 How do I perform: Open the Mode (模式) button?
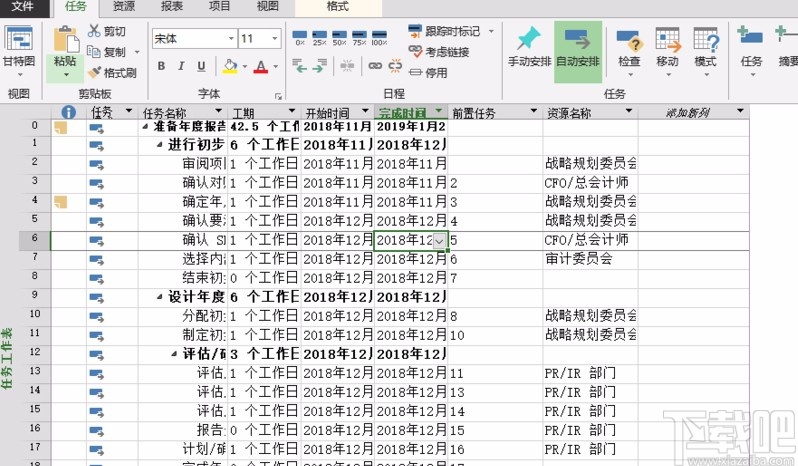tap(705, 51)
